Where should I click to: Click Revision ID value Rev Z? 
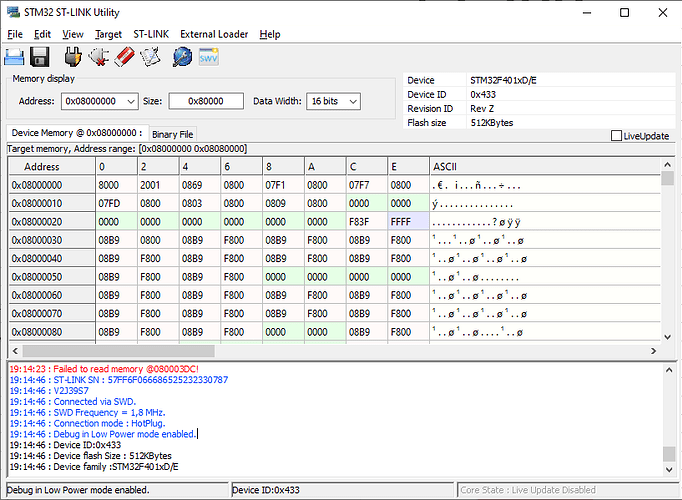click(x=482, y=109)
